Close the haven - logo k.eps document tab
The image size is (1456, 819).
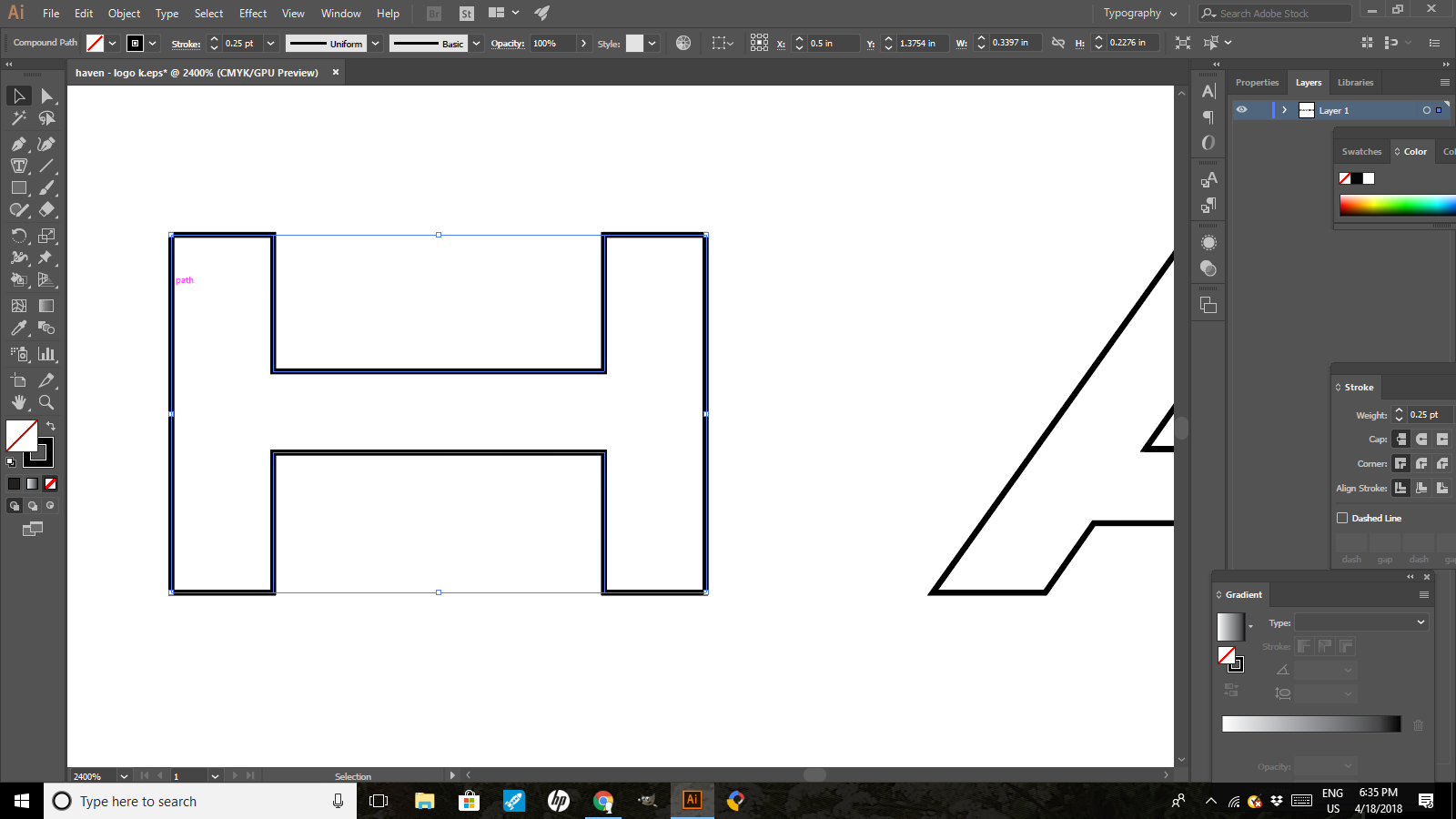[336, 72]
